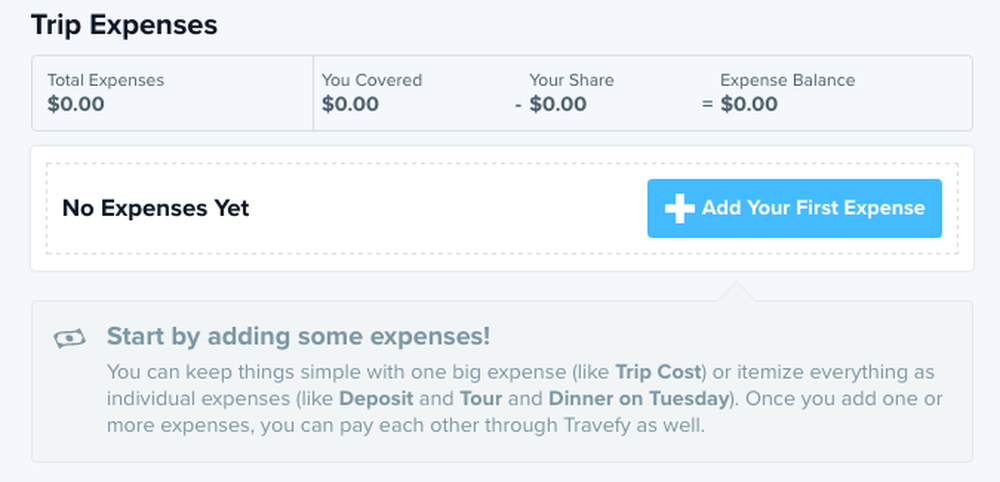Click the Expense Balance amount
The image size is (1000, 482).
coord(749,104)
